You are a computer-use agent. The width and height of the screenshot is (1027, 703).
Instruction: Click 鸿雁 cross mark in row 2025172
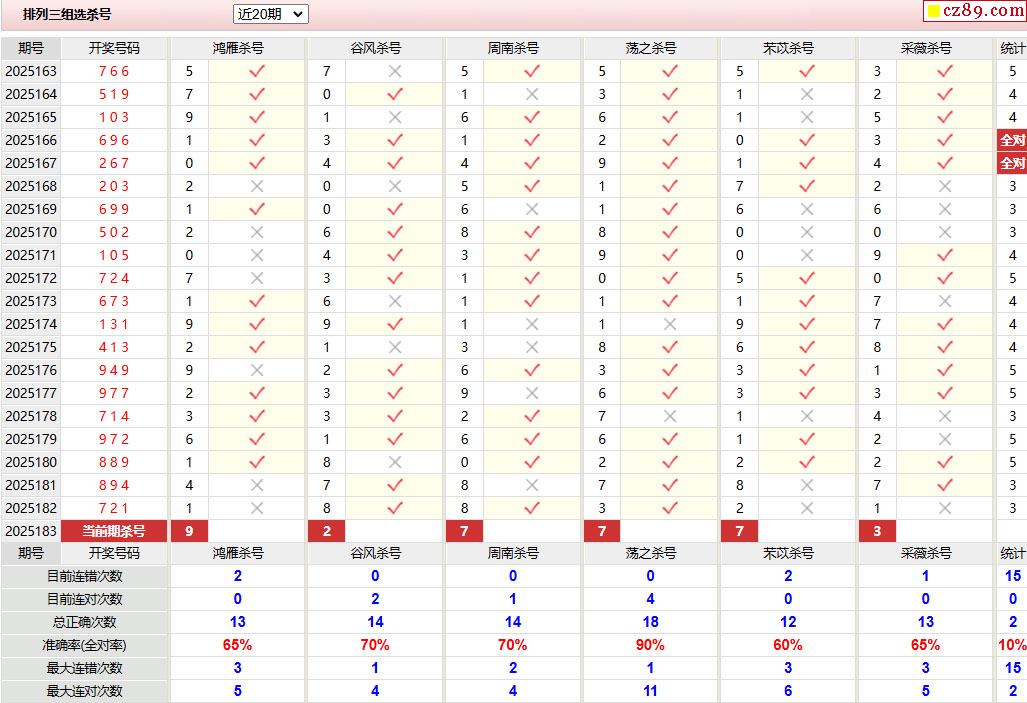pos(257,278)
